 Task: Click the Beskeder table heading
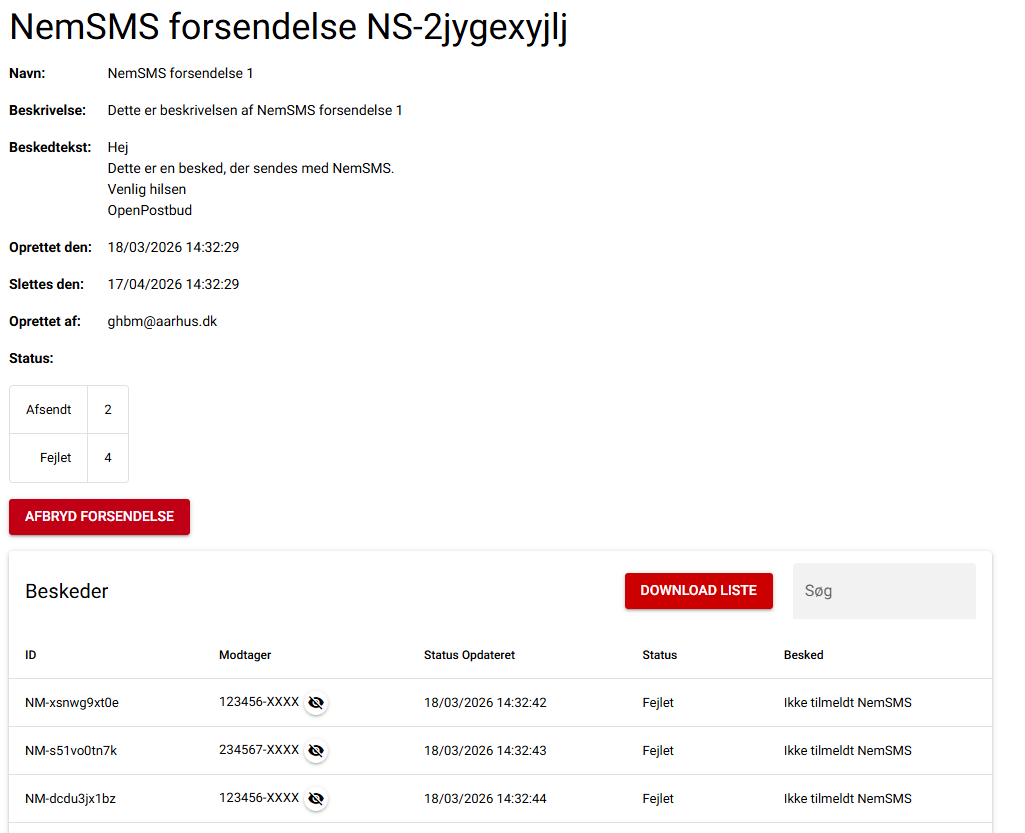(x=67, y=591)
